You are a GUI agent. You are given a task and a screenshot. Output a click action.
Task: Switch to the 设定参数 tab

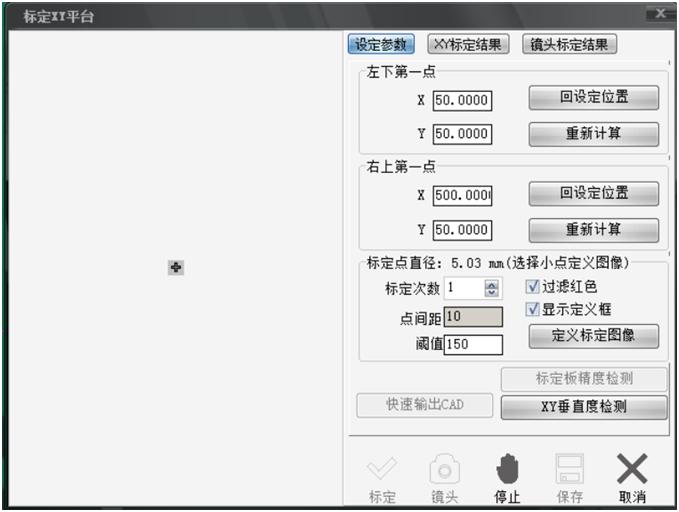coord(381,44)
